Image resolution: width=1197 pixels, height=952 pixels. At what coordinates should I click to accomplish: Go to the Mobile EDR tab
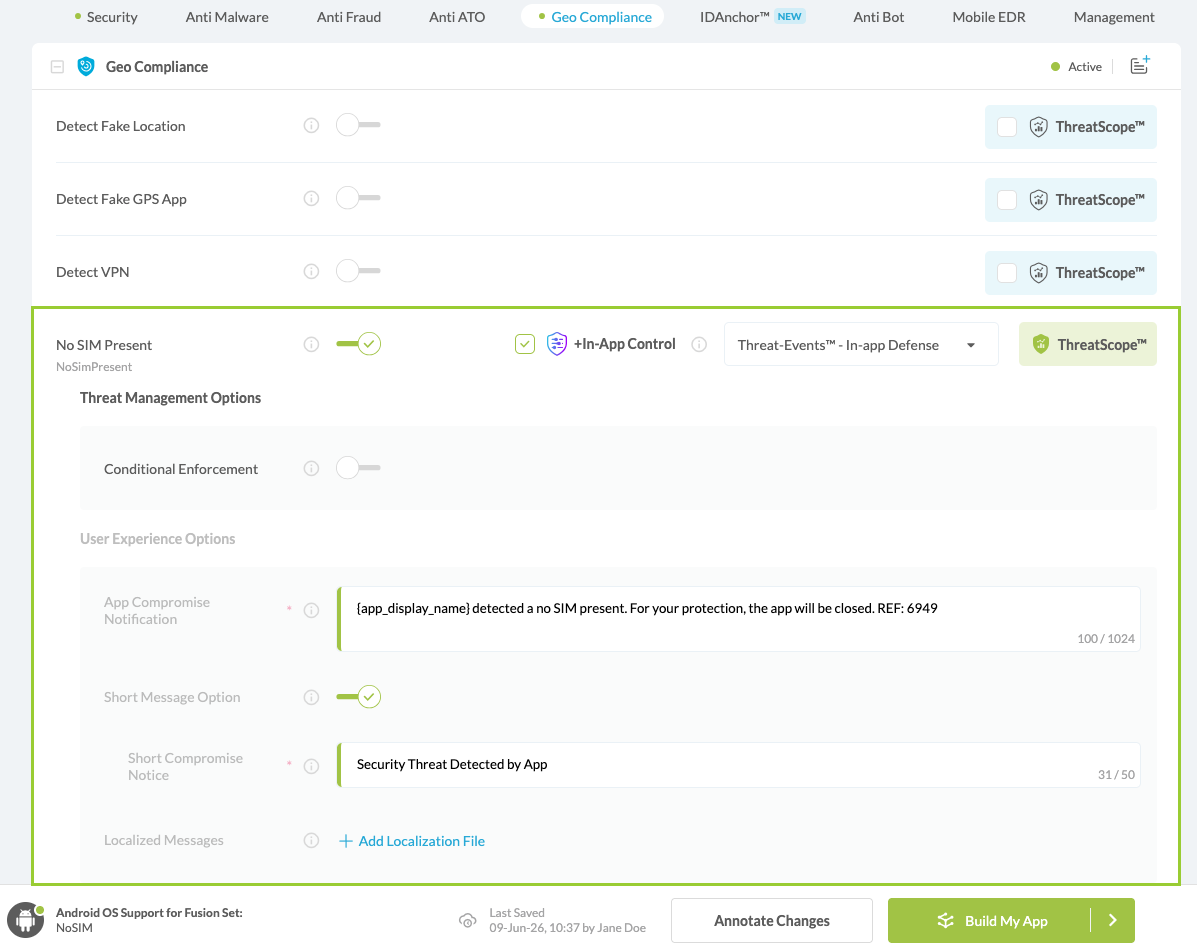pos(989,17)
